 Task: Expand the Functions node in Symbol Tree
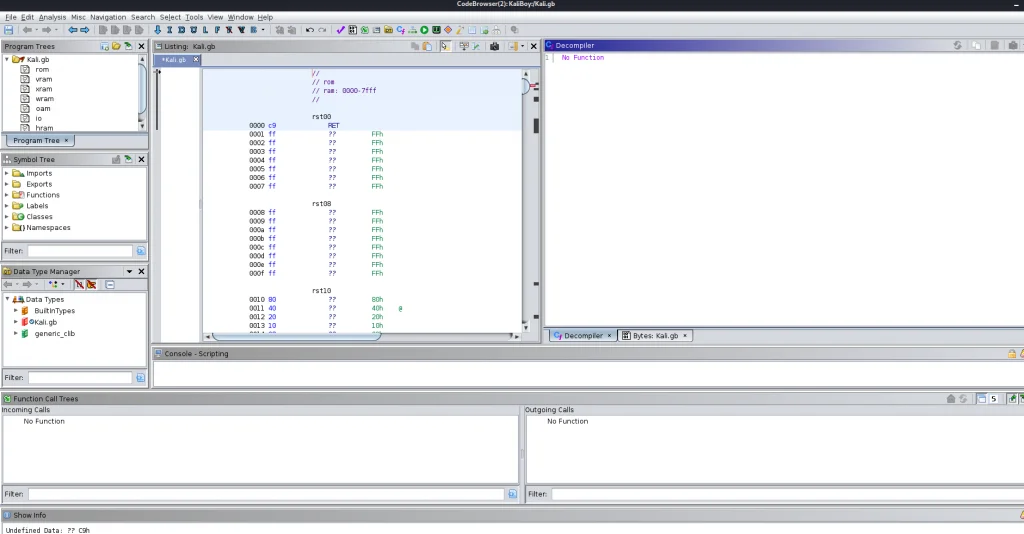(6, 195)
